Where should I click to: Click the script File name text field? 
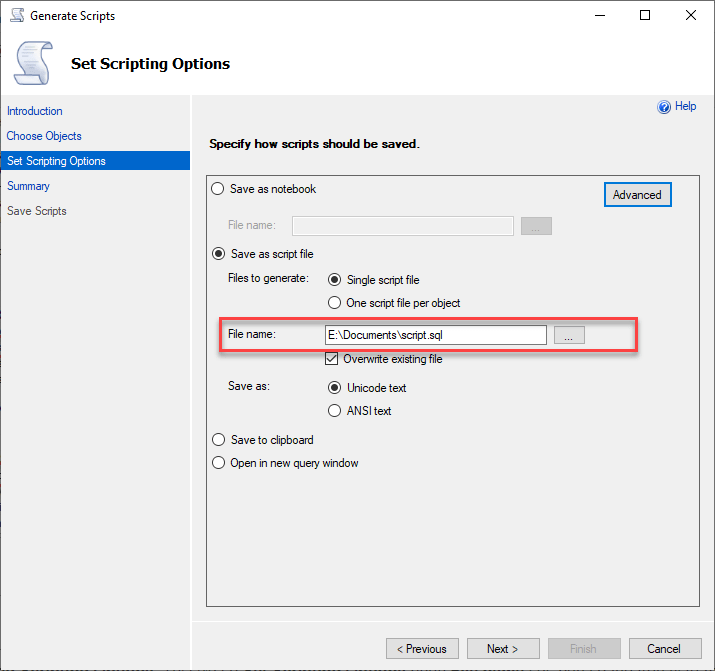(435, 336)
